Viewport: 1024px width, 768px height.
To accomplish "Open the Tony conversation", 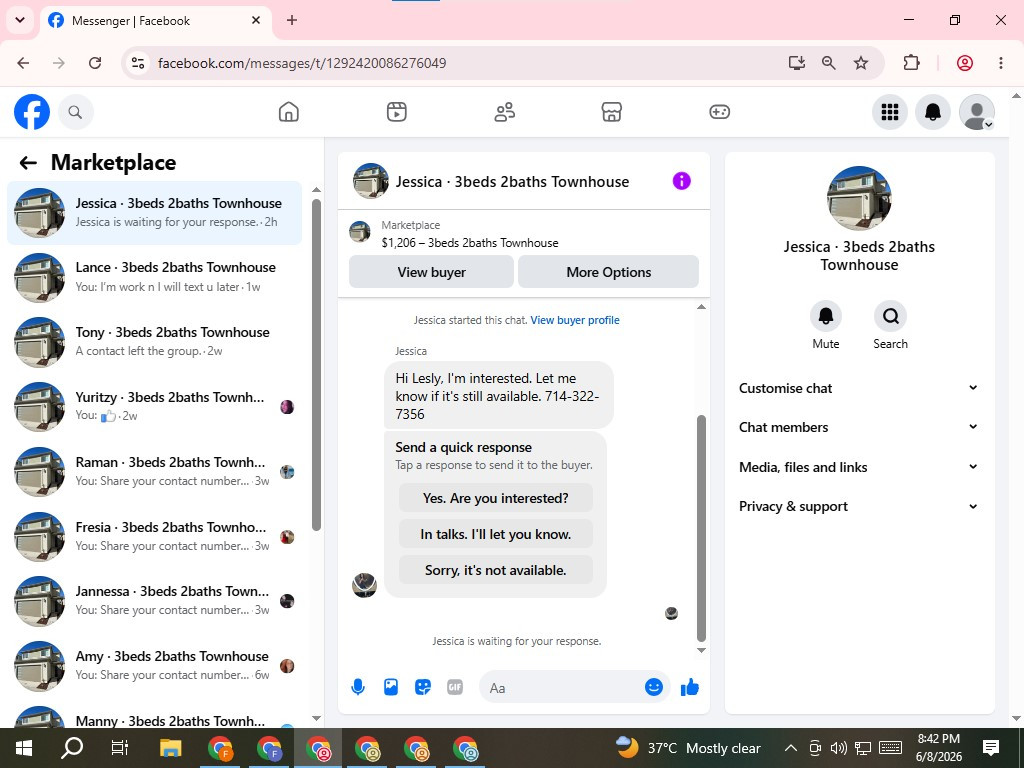I will [x=155, y=342].
